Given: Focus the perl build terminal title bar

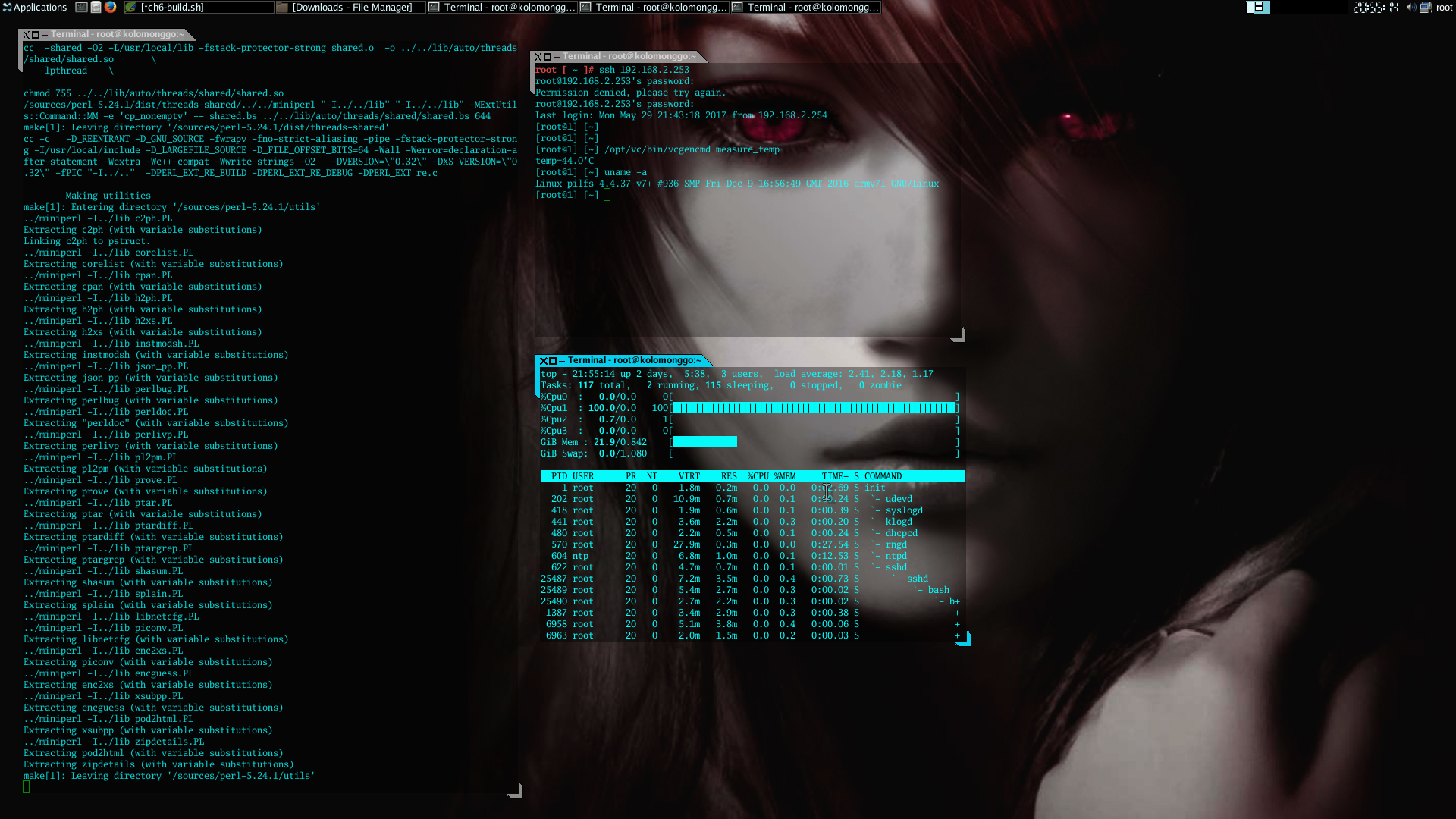Looking at the screenshot, I should (x=118, y=35).
